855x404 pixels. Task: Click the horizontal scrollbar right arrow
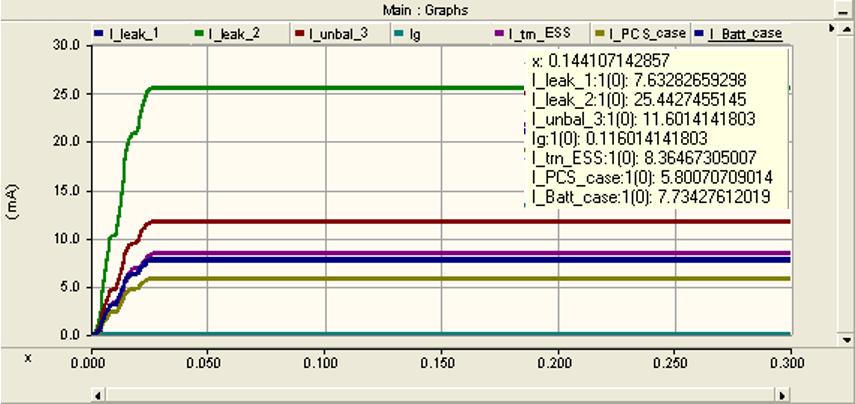tap(783, 395)
